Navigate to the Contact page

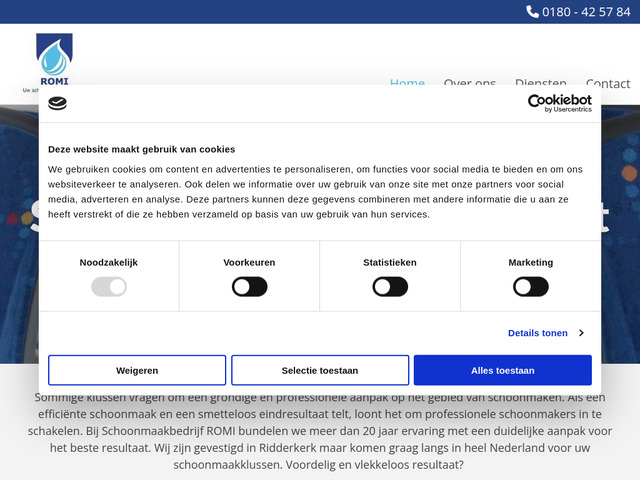pyautogui.click(x=607, y=84)
